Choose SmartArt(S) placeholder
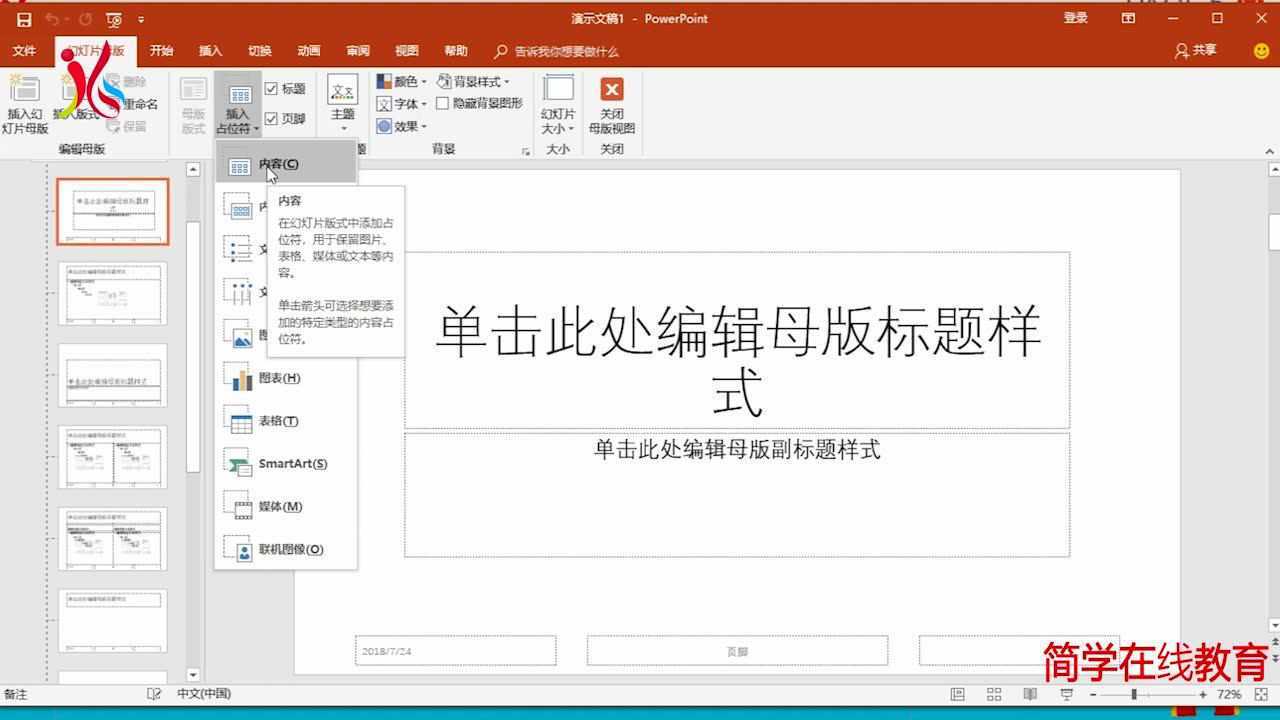The width and height of the screenshot is (1280, 720). [286, 464]
